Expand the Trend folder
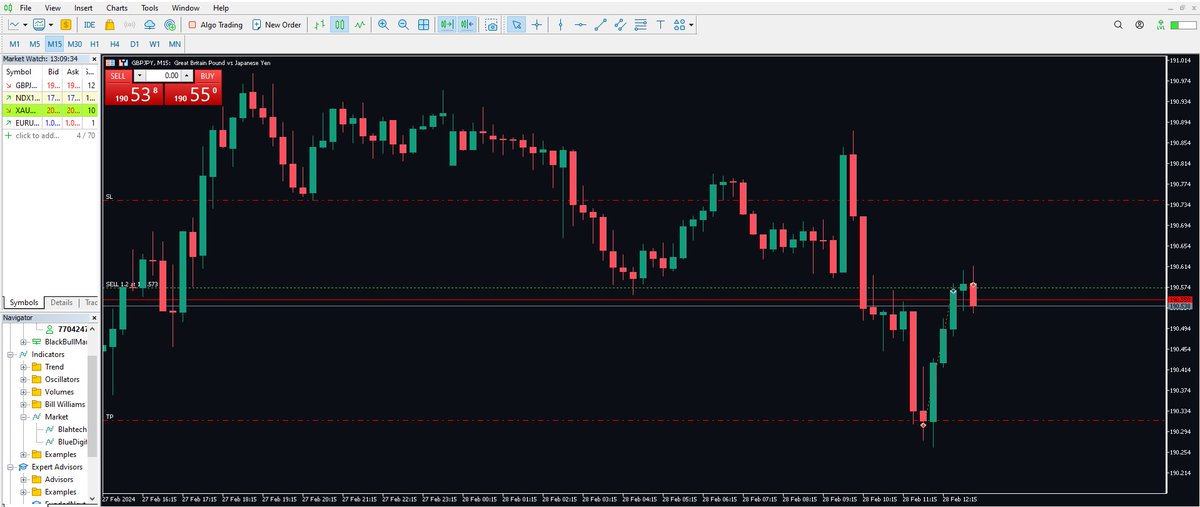The image size is (1200, 507). pyautogui.click(x=23, y=367)
